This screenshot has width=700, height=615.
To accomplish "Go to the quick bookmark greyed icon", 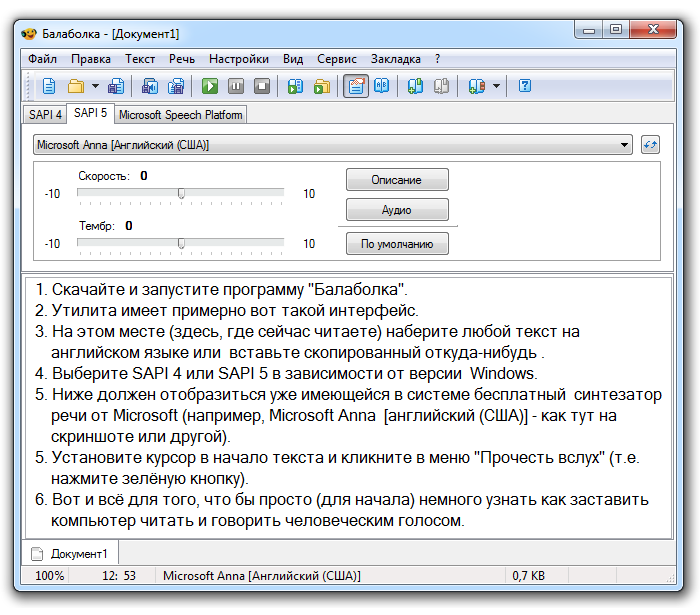I will coord(442,86).
